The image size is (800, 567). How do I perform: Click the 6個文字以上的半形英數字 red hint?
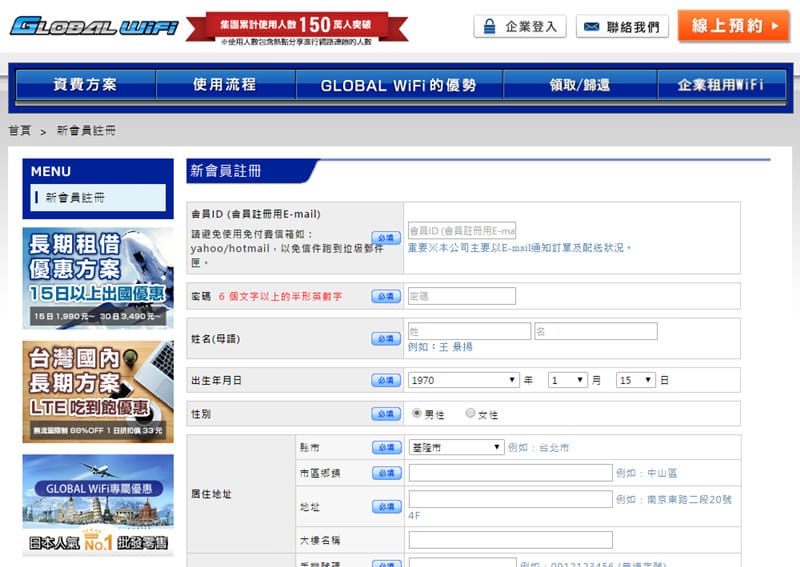280,296
